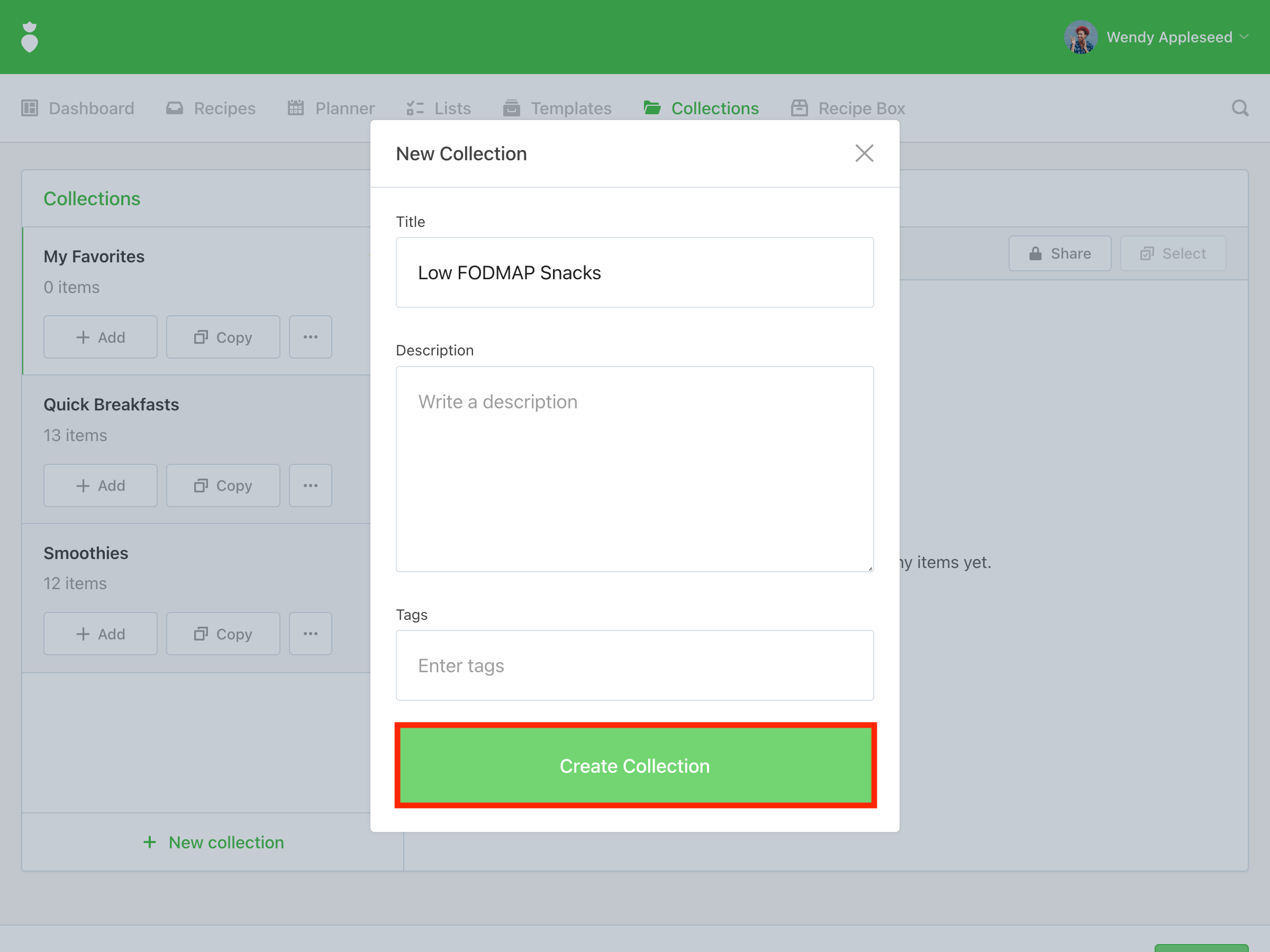Add an item to Smoothies collection
Screen dimensions: 1270x952
pos(101,634)
